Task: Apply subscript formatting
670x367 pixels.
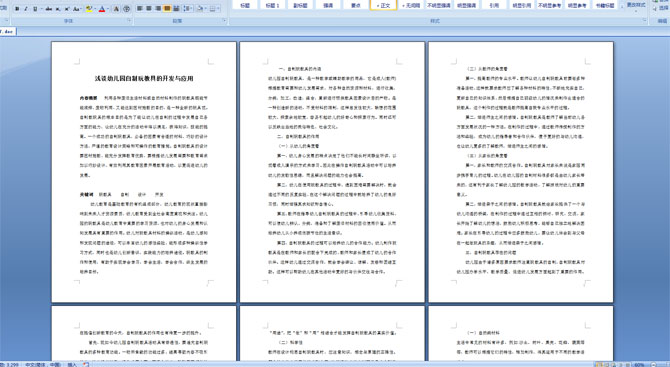Action: pyautogui.click(x=58, y=9)
